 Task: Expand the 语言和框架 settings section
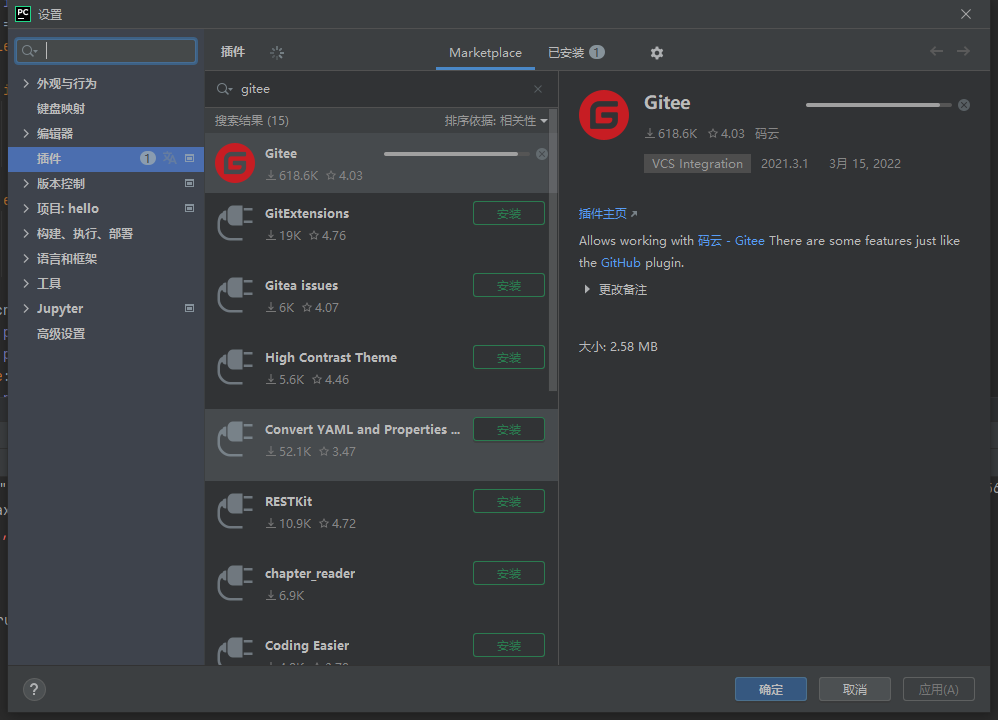(26, 258)
